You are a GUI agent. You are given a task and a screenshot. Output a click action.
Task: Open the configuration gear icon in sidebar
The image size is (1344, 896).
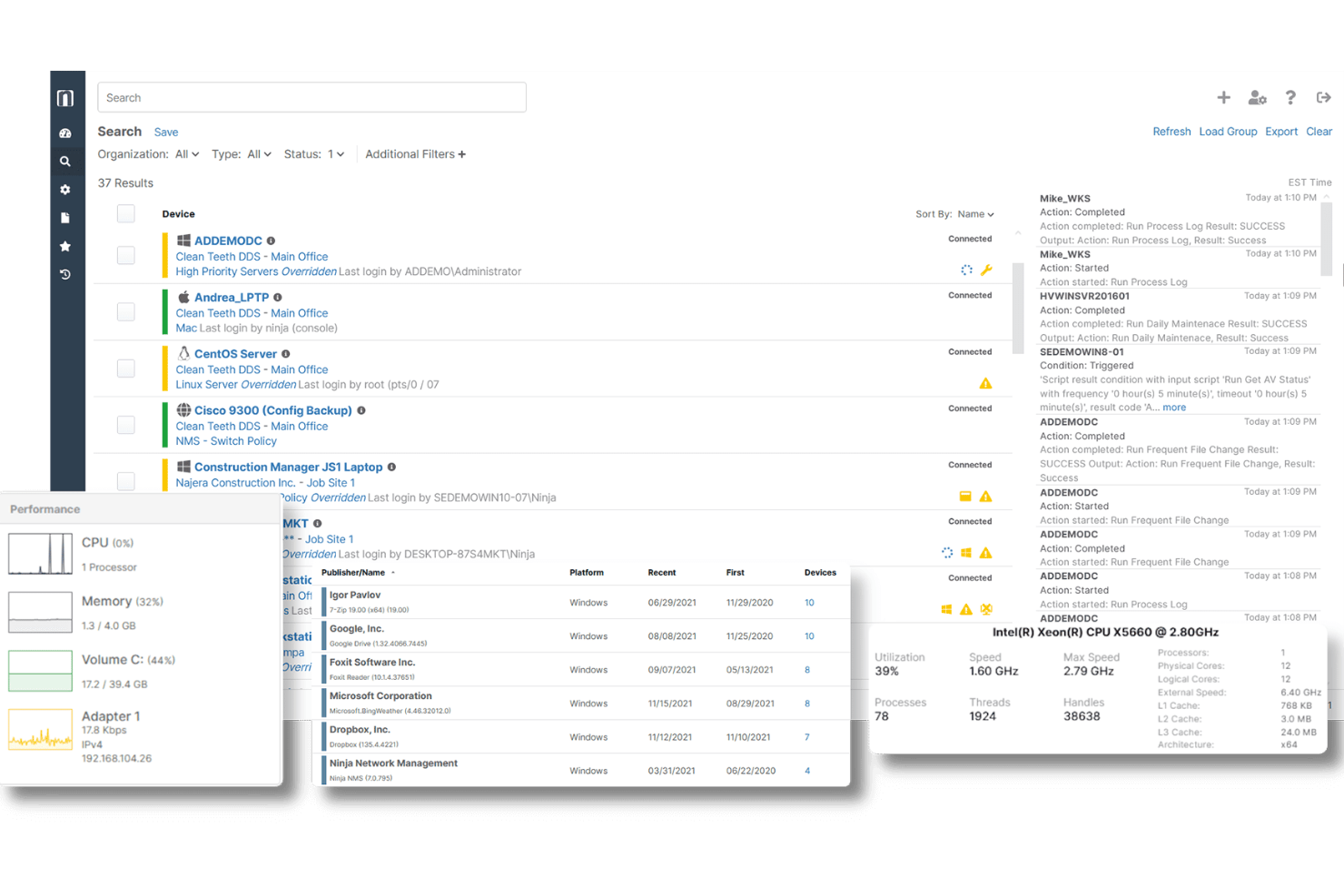[65, 190]
